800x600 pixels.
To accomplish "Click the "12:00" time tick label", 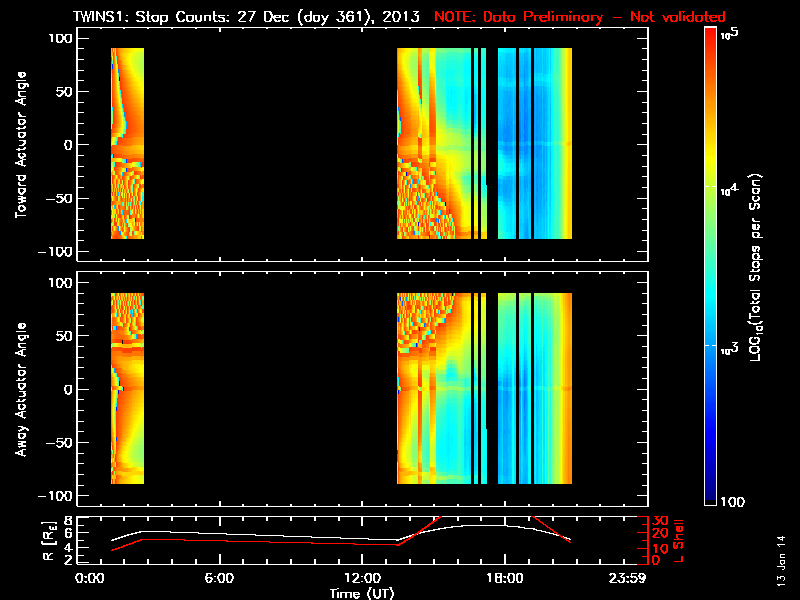I will pyautogui.click(x=362, y=579).
